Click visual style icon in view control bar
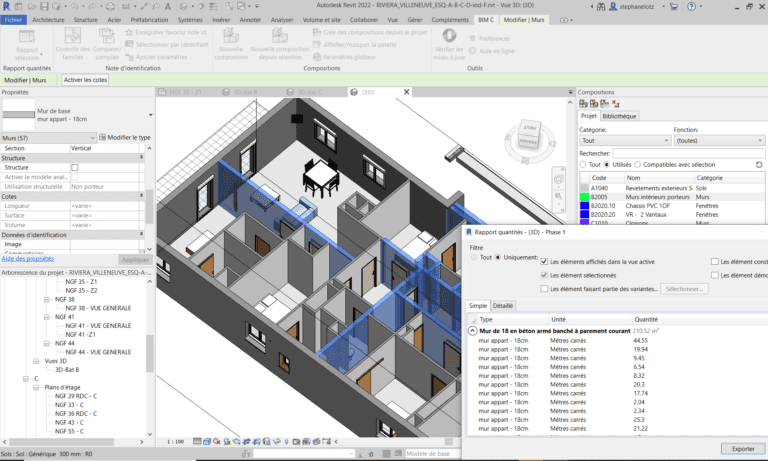 tap(207, 441)
